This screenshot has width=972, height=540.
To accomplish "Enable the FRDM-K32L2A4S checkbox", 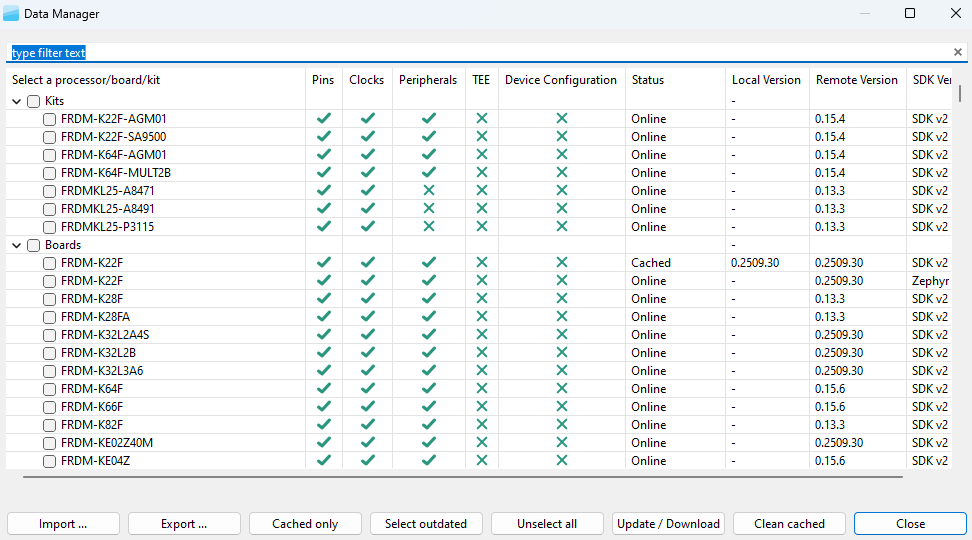I will click(x=50, y=335).
